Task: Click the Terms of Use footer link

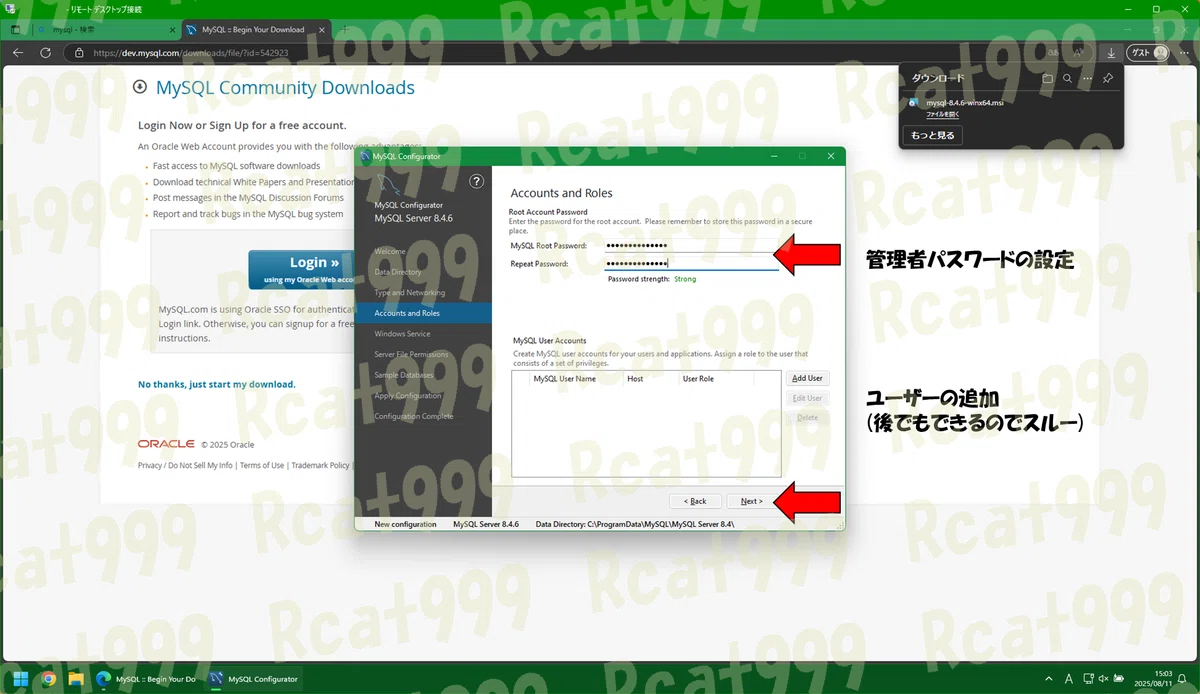Action: point(262,465)
